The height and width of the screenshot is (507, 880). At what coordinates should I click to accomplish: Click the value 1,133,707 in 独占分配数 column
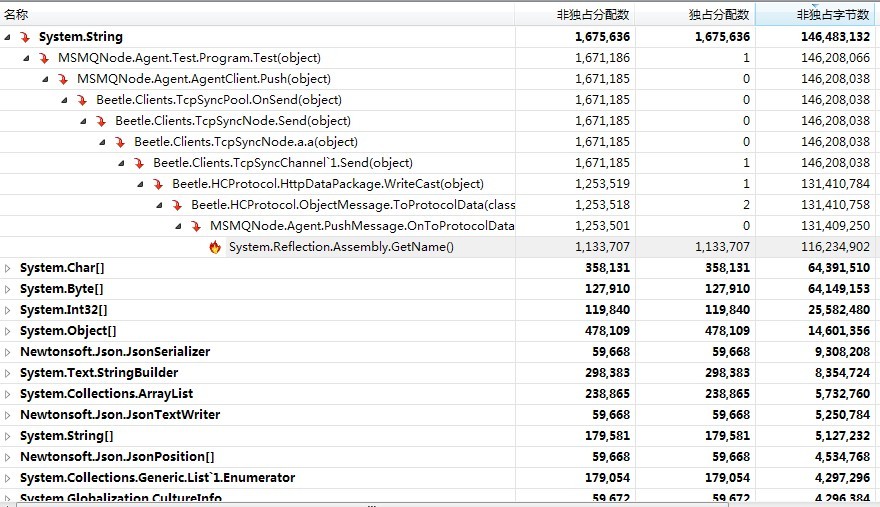[722, 247]
